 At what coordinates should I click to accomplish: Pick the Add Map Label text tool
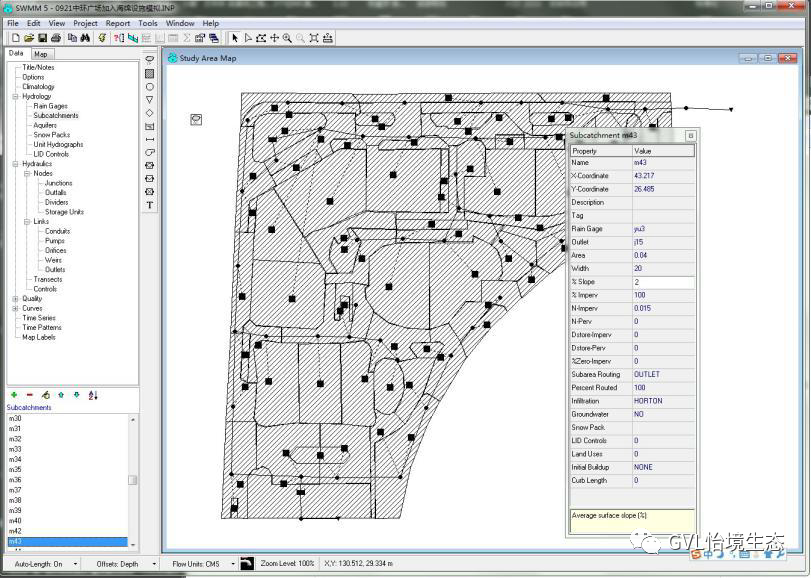150,205
